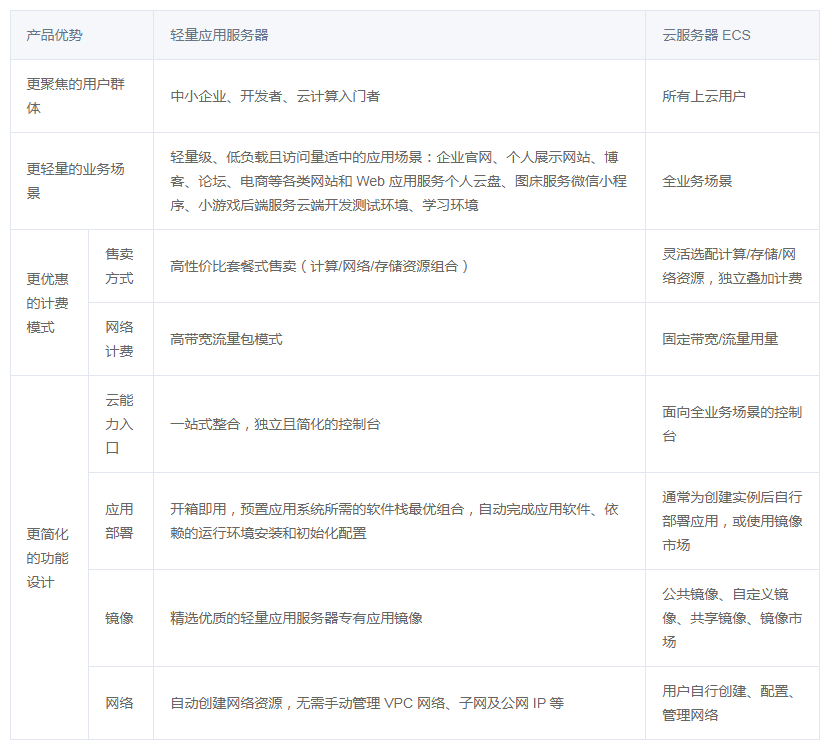Select the "镜像" sub-row label
Image resolution: width=826 pixels, height=743 pixels.
121,618
